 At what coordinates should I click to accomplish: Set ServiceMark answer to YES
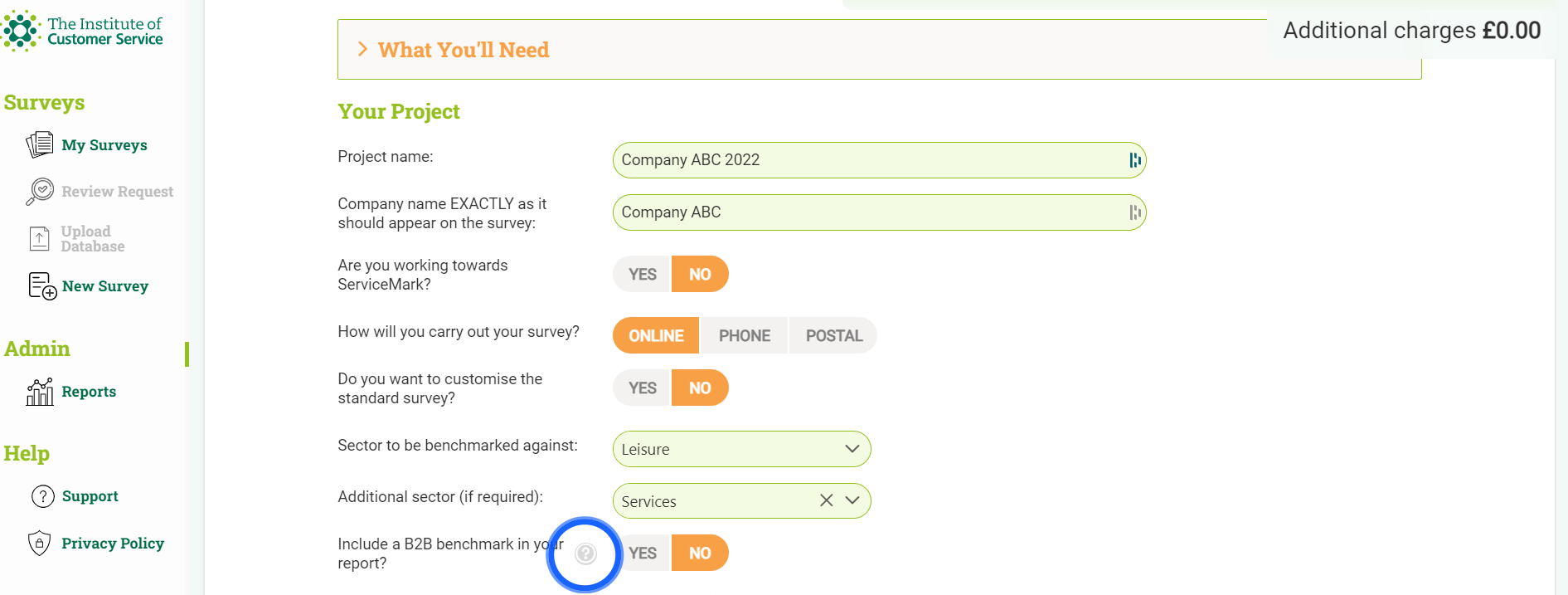(x=640, y=274)
